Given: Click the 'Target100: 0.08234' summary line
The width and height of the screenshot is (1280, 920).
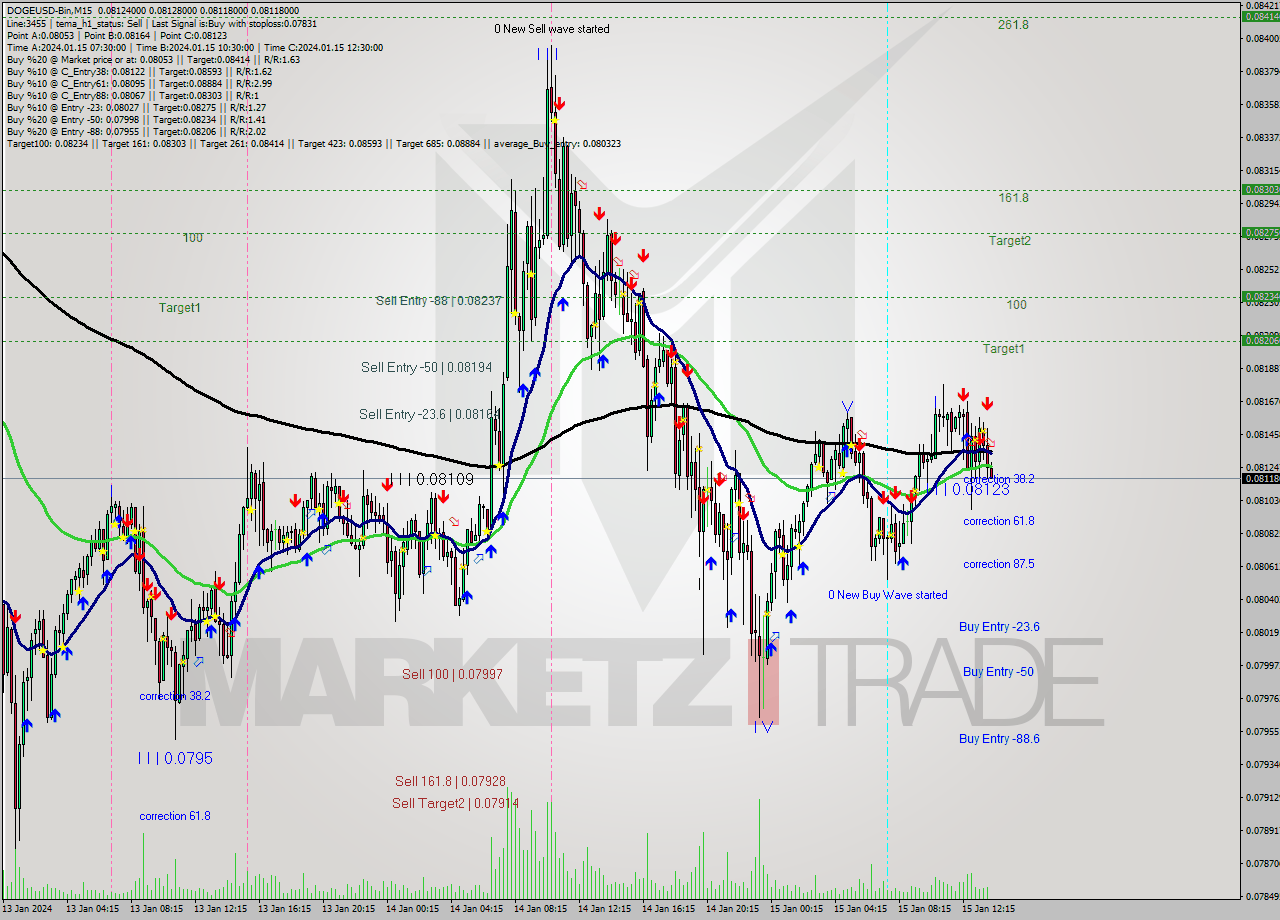Looking at the screenshot, I should pyautogui.click(x=313, y=143).
